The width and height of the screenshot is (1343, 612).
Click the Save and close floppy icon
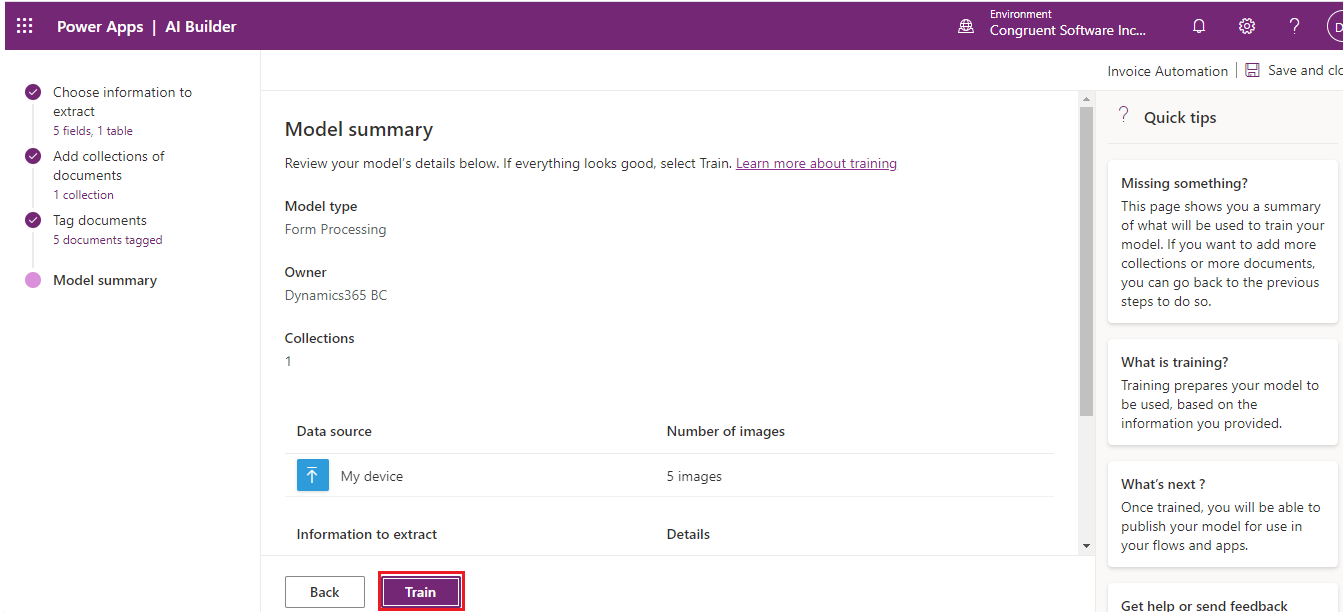[x=1253, y=70]
